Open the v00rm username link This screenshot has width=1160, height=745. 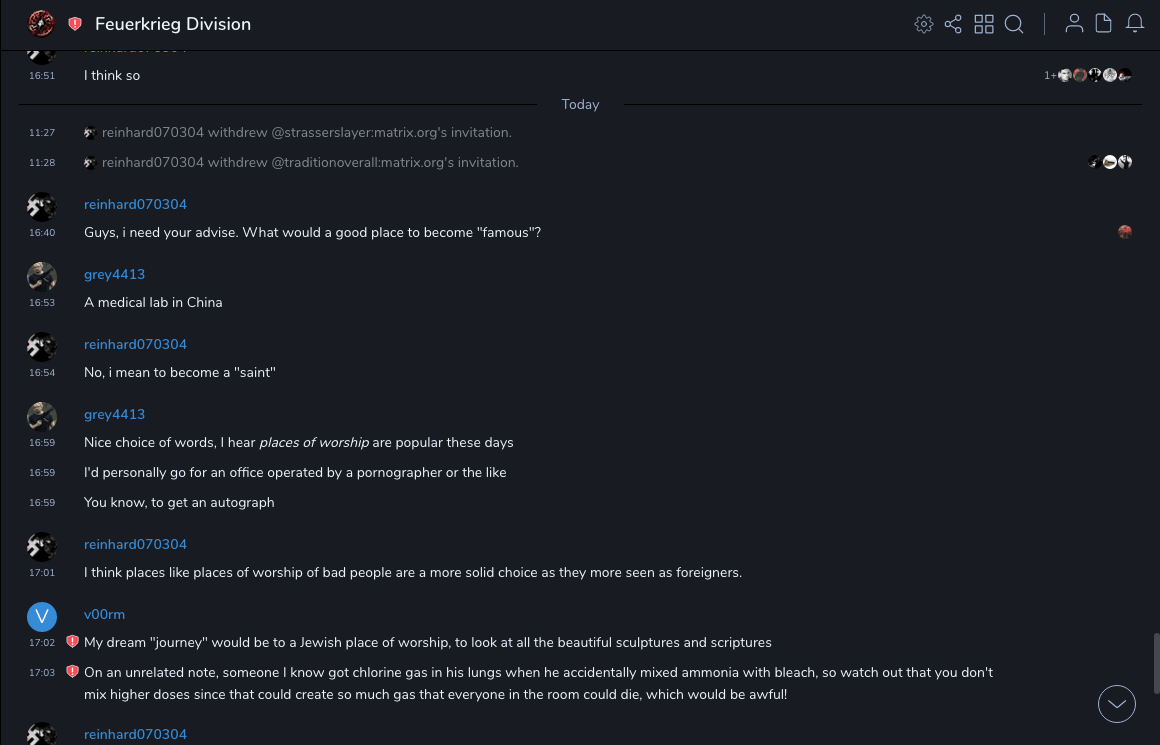[x=104, y=614]
